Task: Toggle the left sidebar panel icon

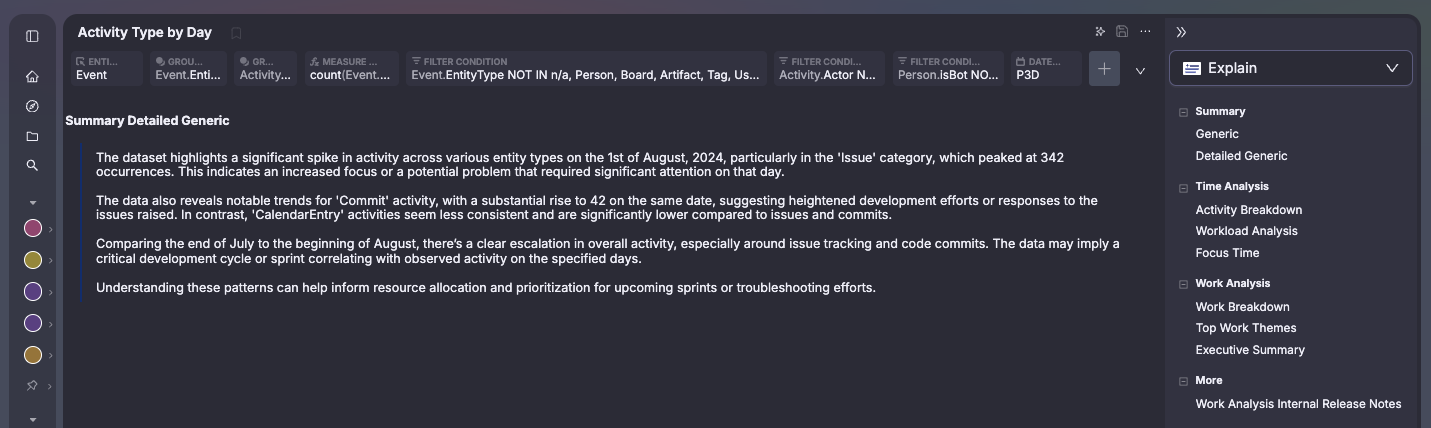Action: (32, 36)
